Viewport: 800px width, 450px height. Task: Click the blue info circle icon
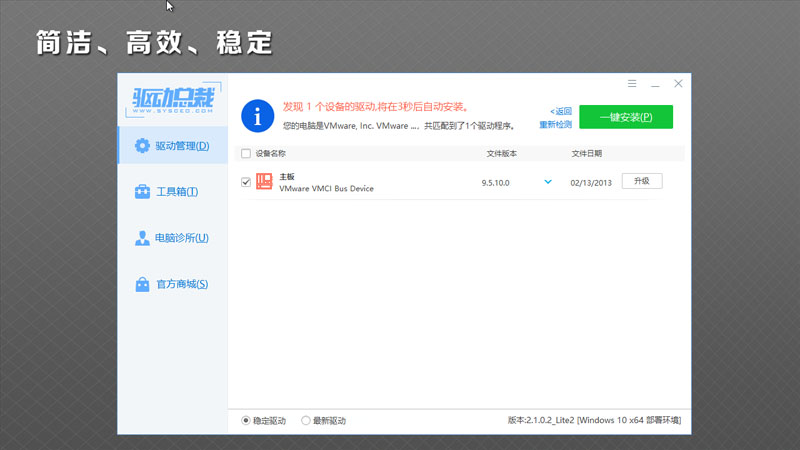[x=257, y=116]
